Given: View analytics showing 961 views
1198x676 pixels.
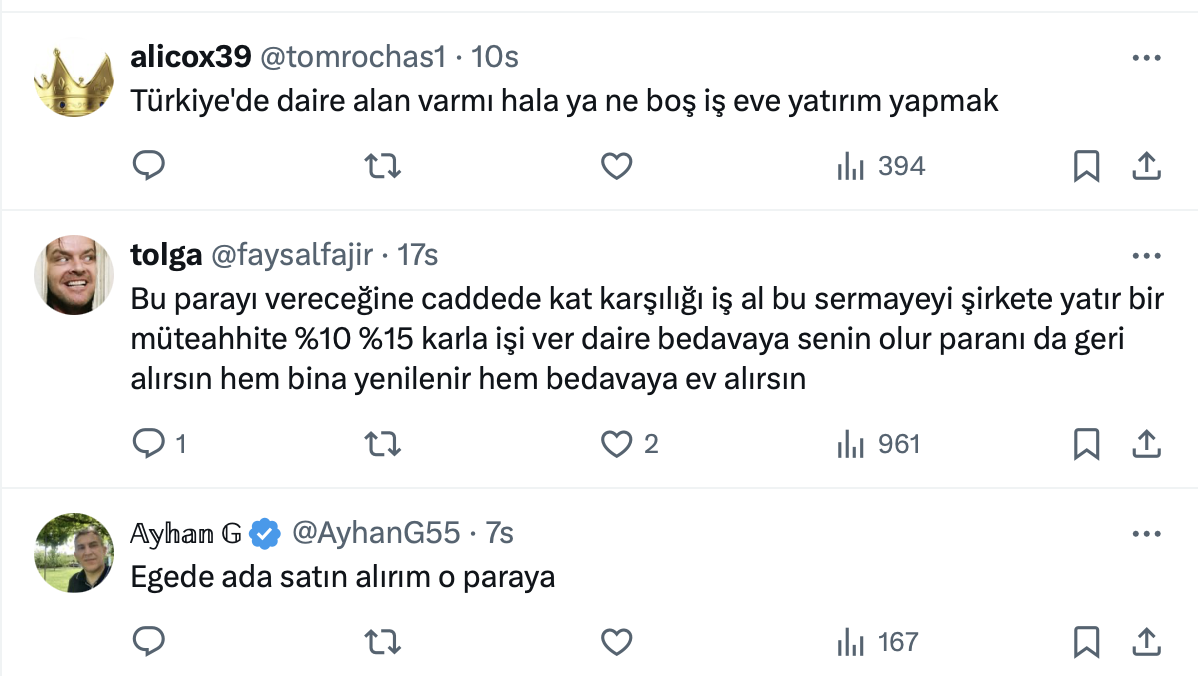Looking at the screenshot, I should pos(878,443).
